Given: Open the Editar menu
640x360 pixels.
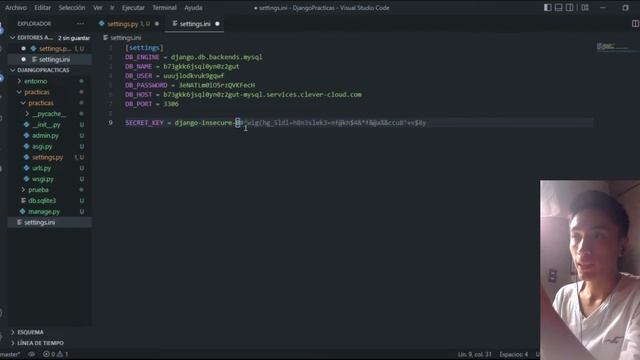Looking at the screenshot, I should click(42, 8).
